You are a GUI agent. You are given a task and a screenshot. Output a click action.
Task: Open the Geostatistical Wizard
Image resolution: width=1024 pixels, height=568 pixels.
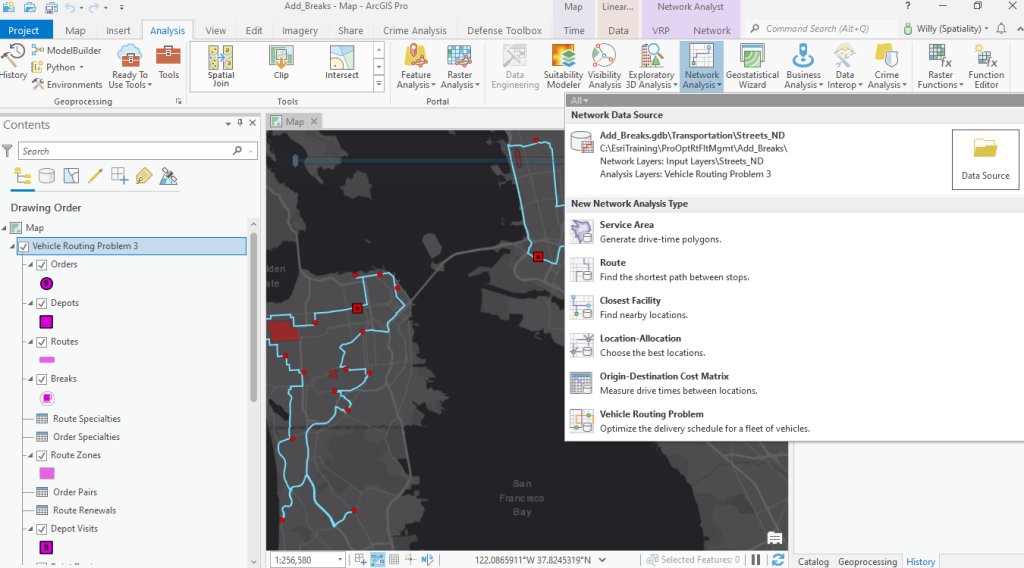pyautogui.click(x=752, y=67)
